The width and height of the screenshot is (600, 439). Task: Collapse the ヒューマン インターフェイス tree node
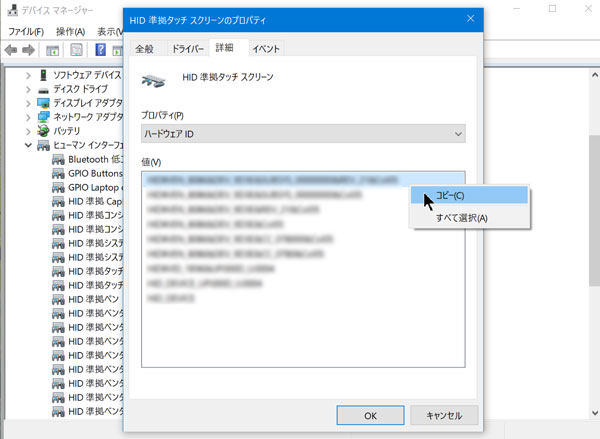click(x=28, y=145)
